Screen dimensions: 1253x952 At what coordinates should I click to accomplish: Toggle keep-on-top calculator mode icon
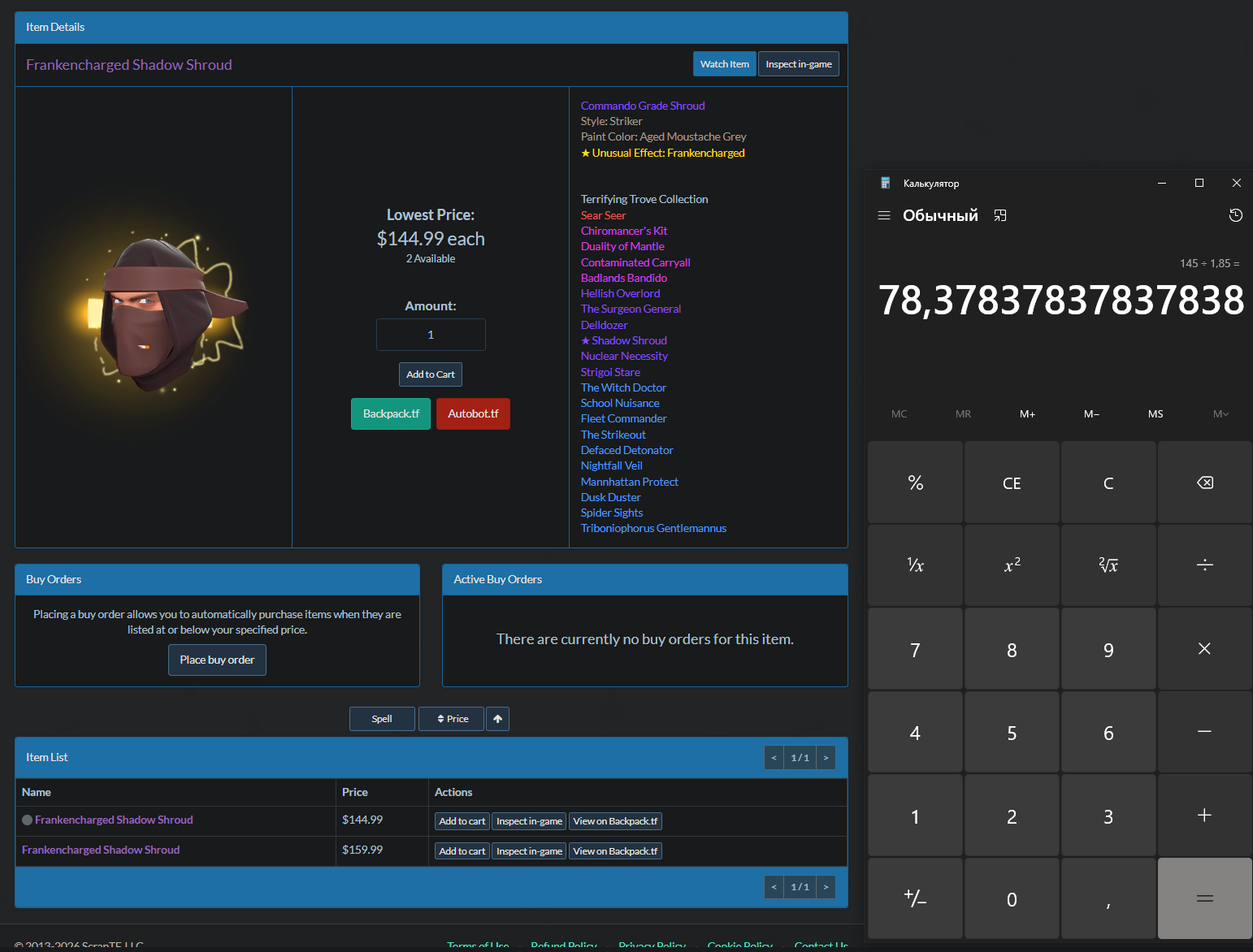(1000, 215)
